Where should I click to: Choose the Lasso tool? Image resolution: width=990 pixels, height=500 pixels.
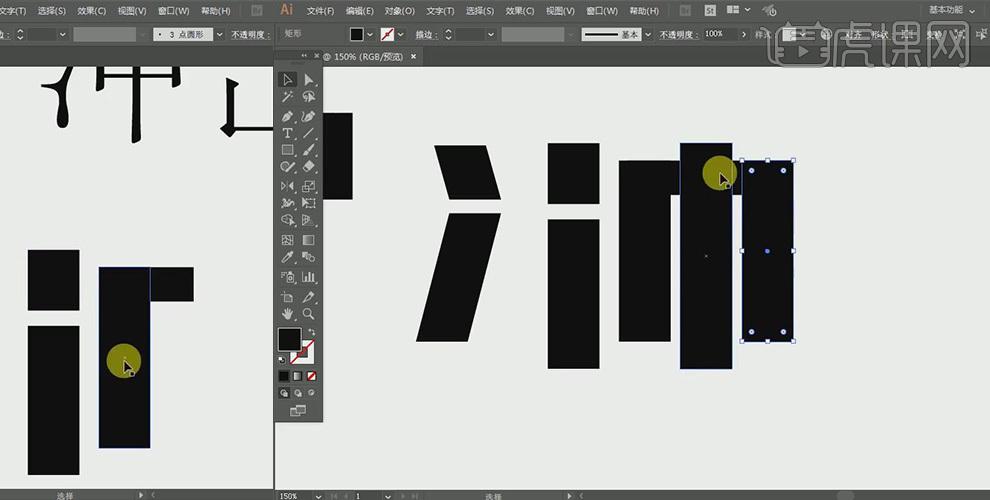[308, 97]
